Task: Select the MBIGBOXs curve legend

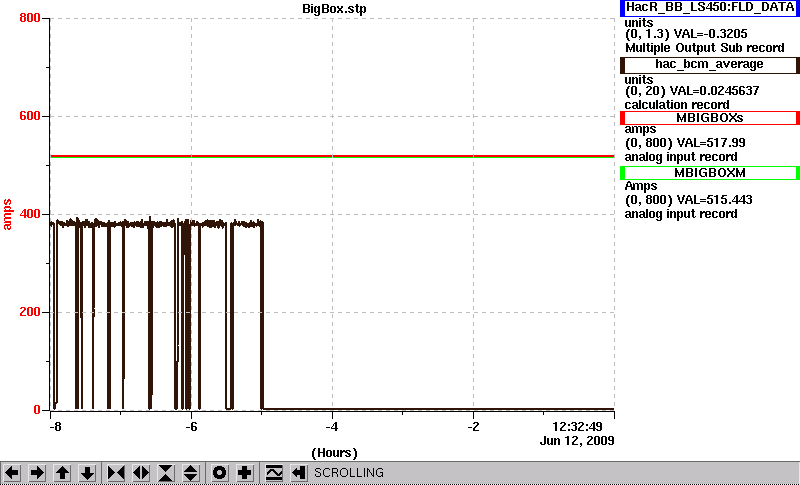Action: (x=710, y=118)
